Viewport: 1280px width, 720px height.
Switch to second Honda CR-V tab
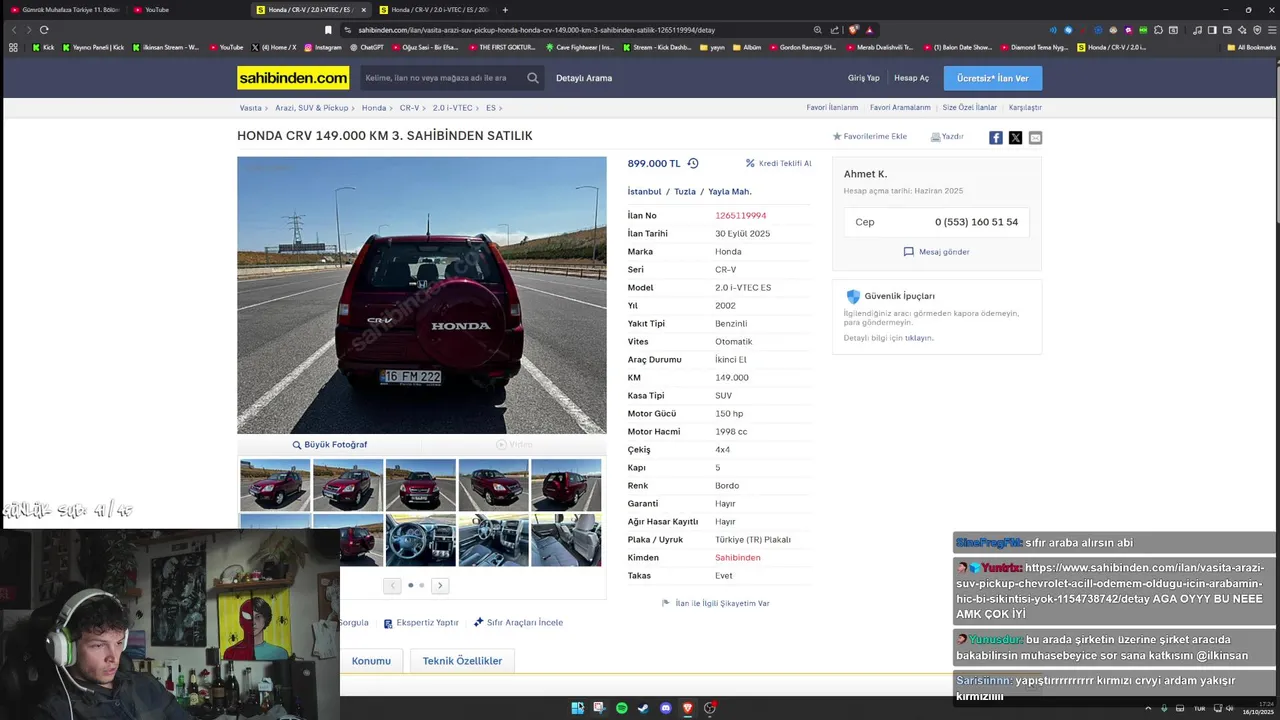(x=433, y=10)
